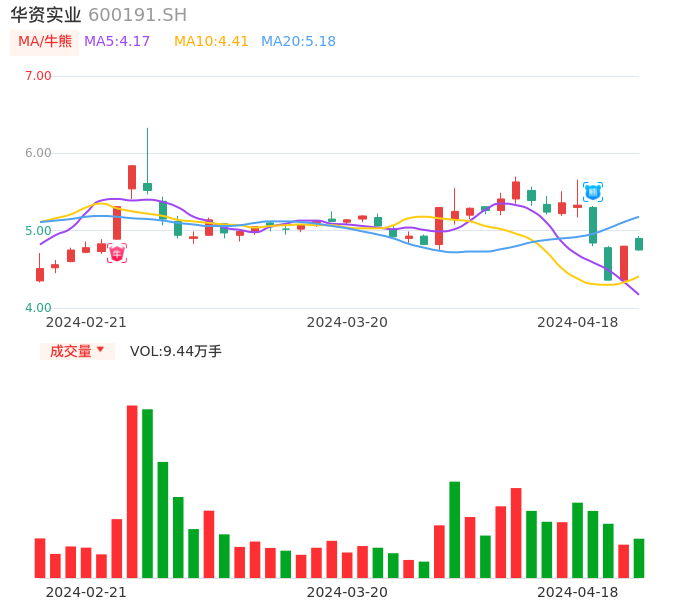Image resolution: width=686 pixels, height=606 pixels.
Task: Click the pink bull marker icon on chart
Action: pos(117,254)
